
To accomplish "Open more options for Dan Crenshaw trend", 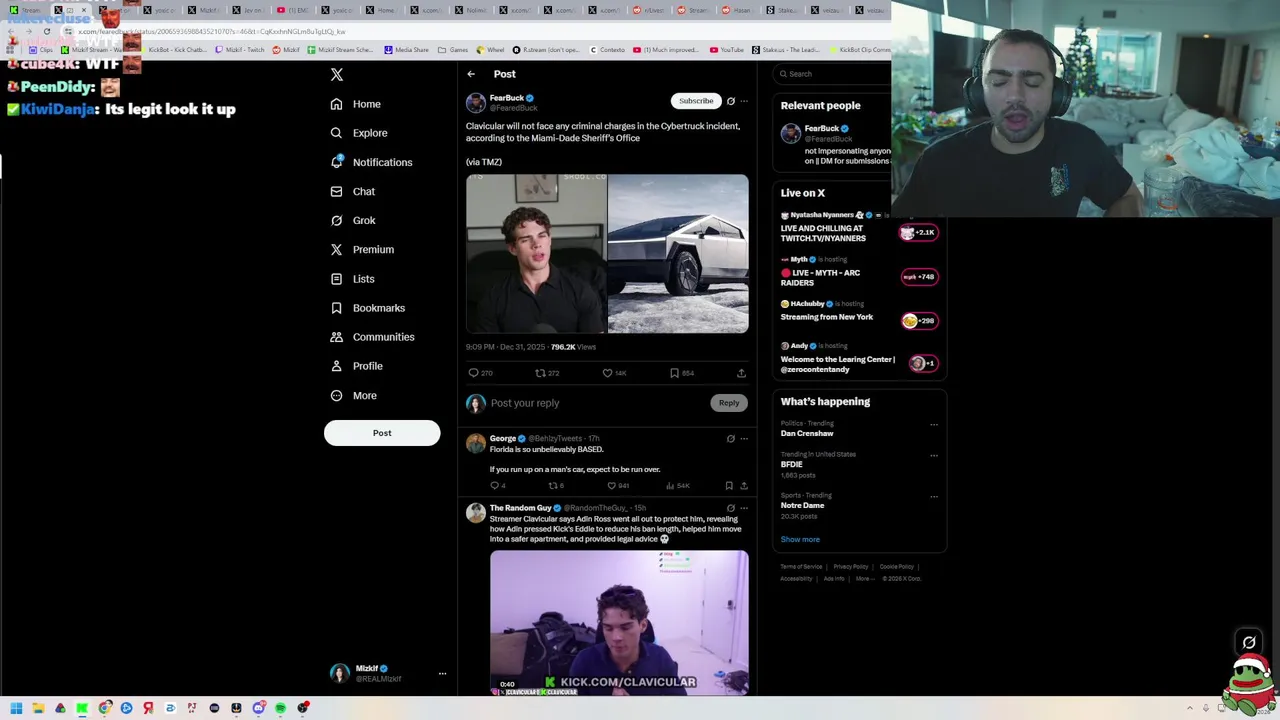I will pyautogui.click(x=934, y=425).
